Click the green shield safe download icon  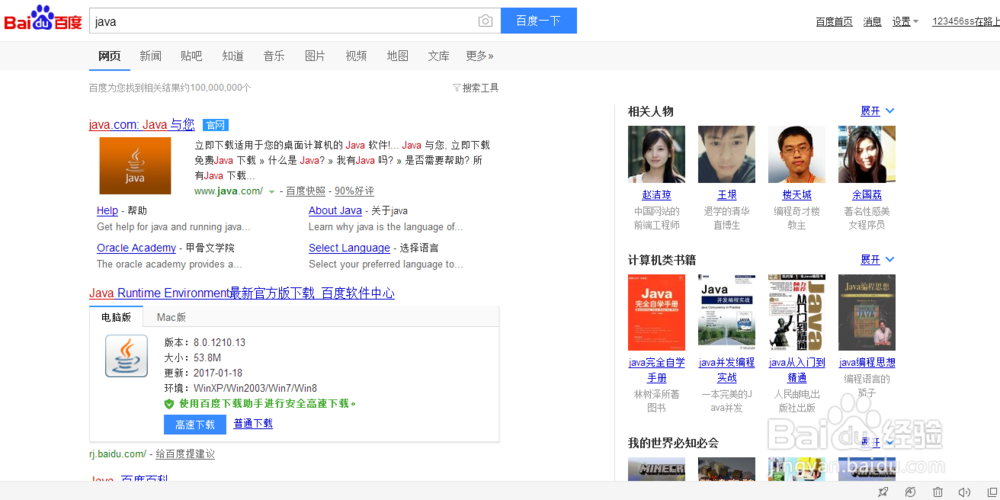169,404
